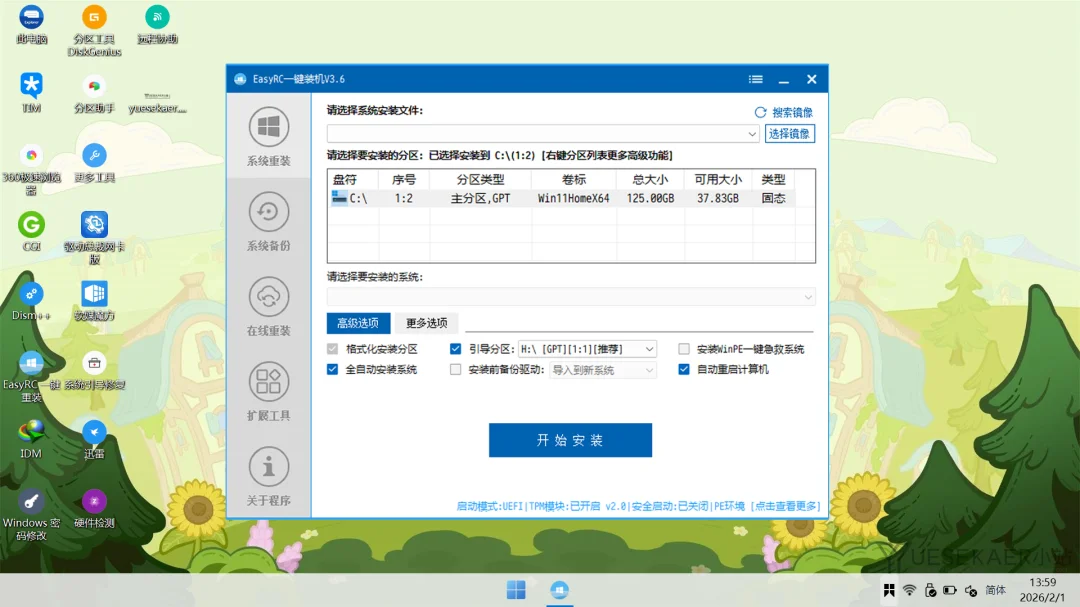Click the EasyRC taskbar app icon
Screen dimensions: 1080x607
coord(559,590)
